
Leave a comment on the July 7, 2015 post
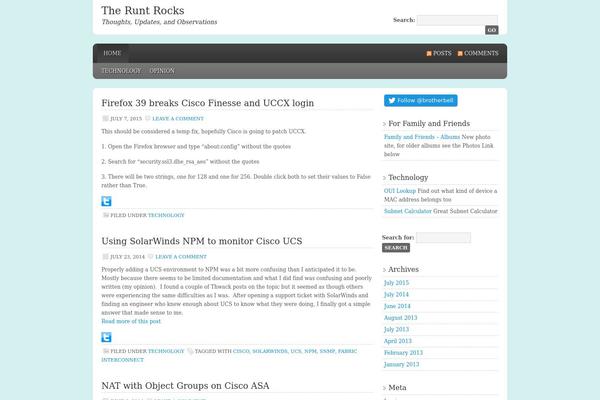point(178,119)
